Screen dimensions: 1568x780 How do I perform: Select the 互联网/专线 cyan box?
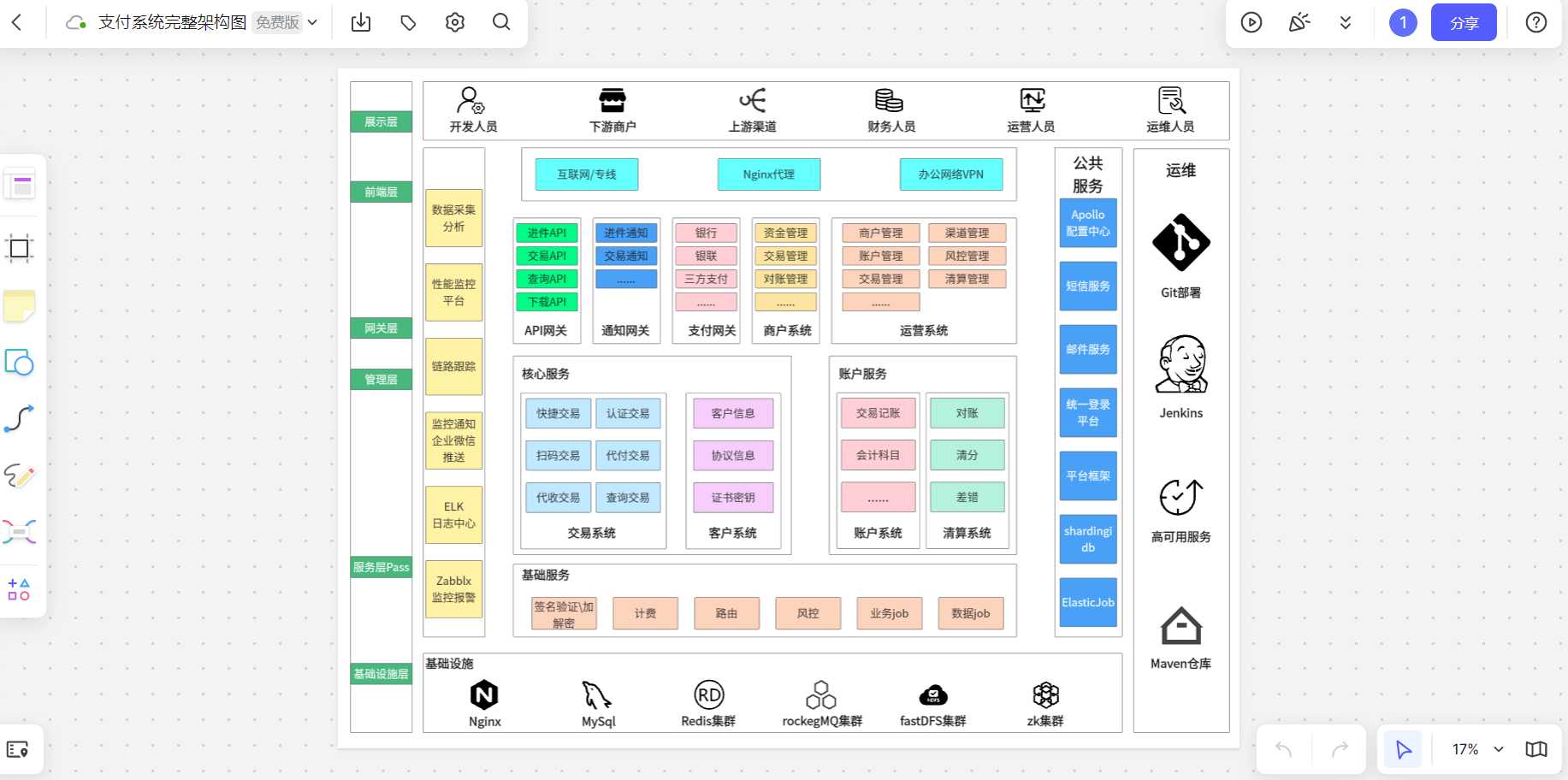(x=587, y=174)
